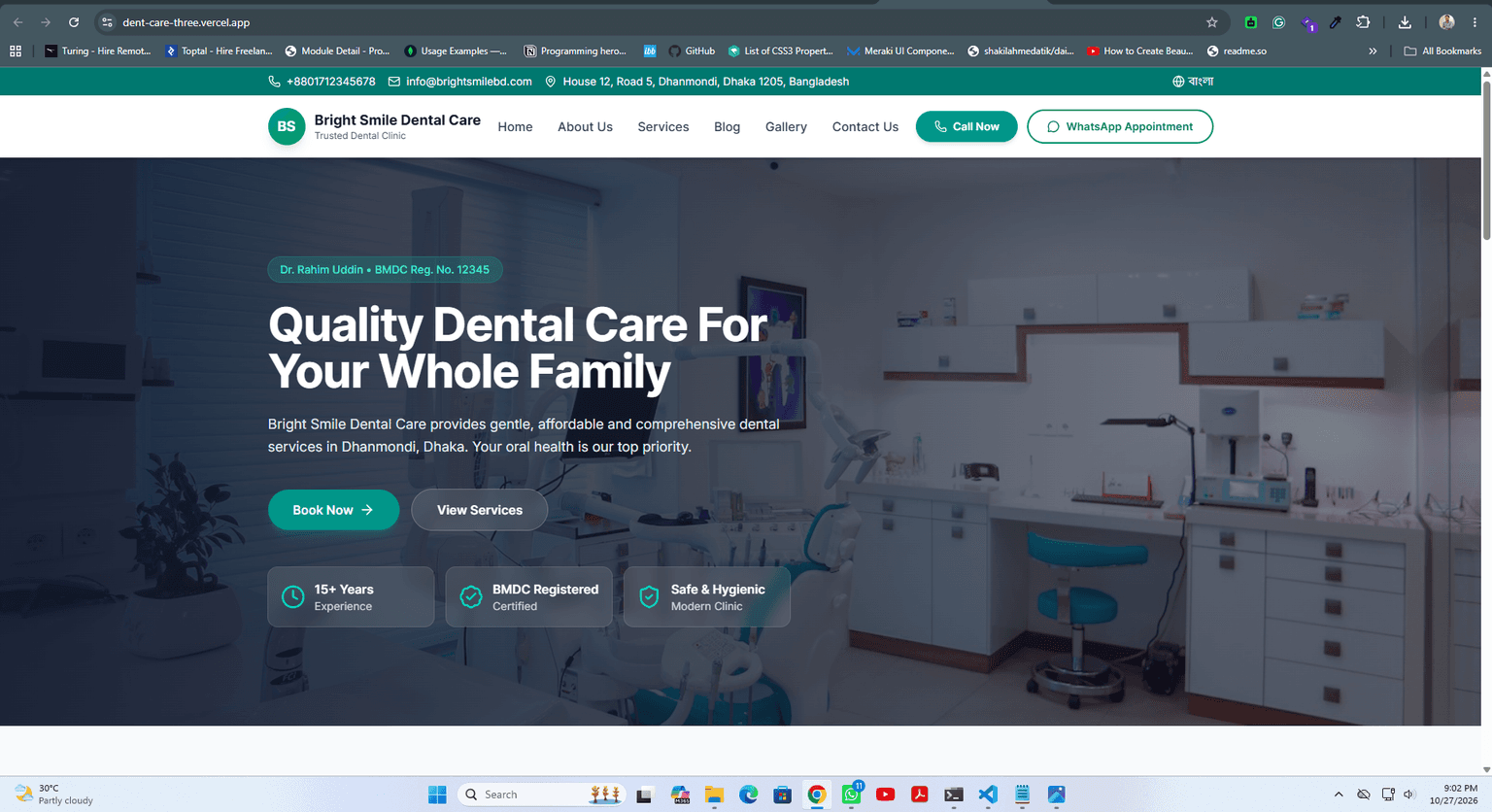Open the Windows Start menu
The height and width of the screenshot is (812, 1492).
[437, 795]
